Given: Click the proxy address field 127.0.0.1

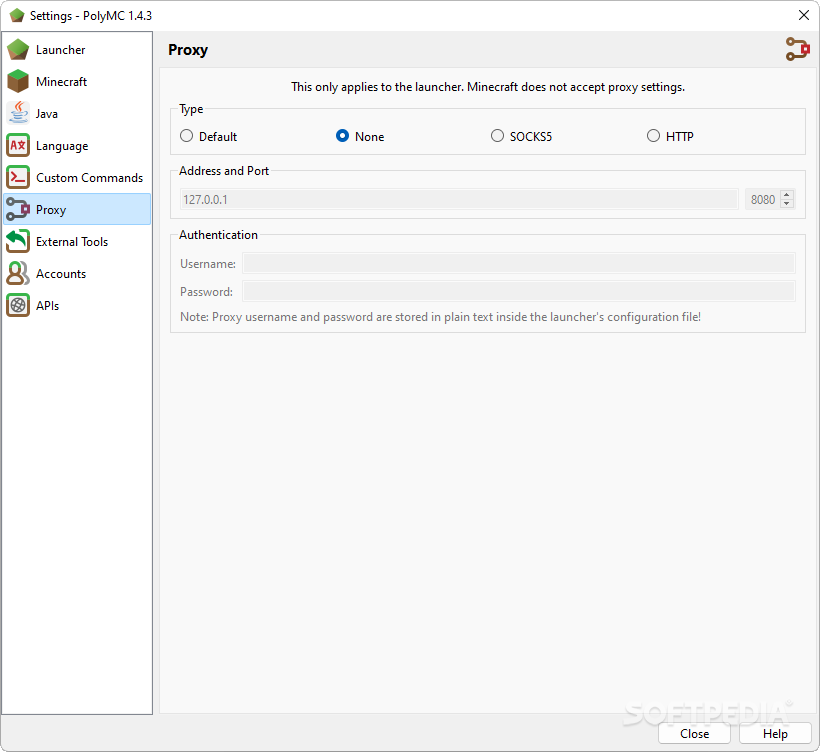Looking at the screenshot, I should (459, 199).
